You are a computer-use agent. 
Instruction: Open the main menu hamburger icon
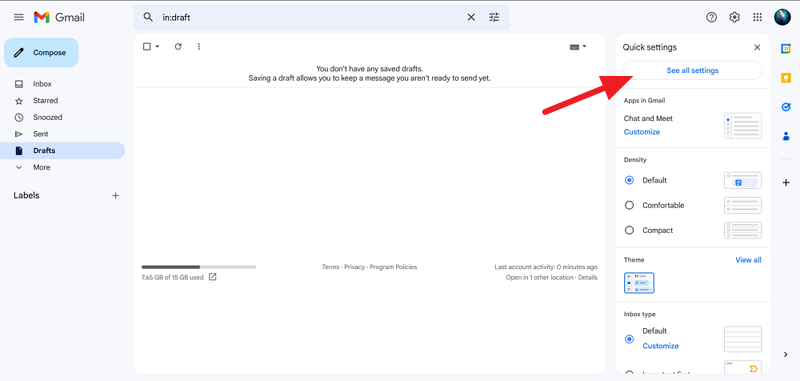[x=19, y=17]
